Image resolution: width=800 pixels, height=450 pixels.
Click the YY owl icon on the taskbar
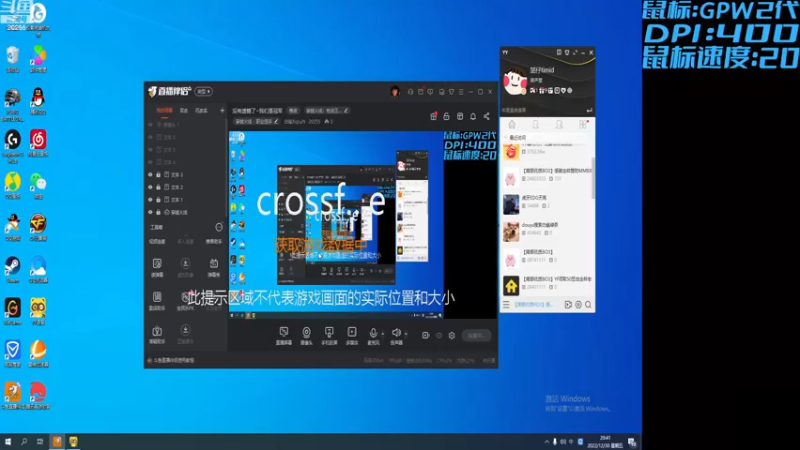(73, 442)
